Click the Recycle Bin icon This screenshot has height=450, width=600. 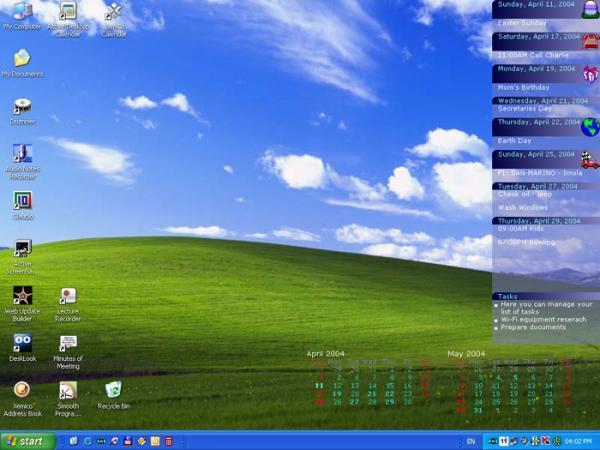pyautogui.click(x=114, y=395)
